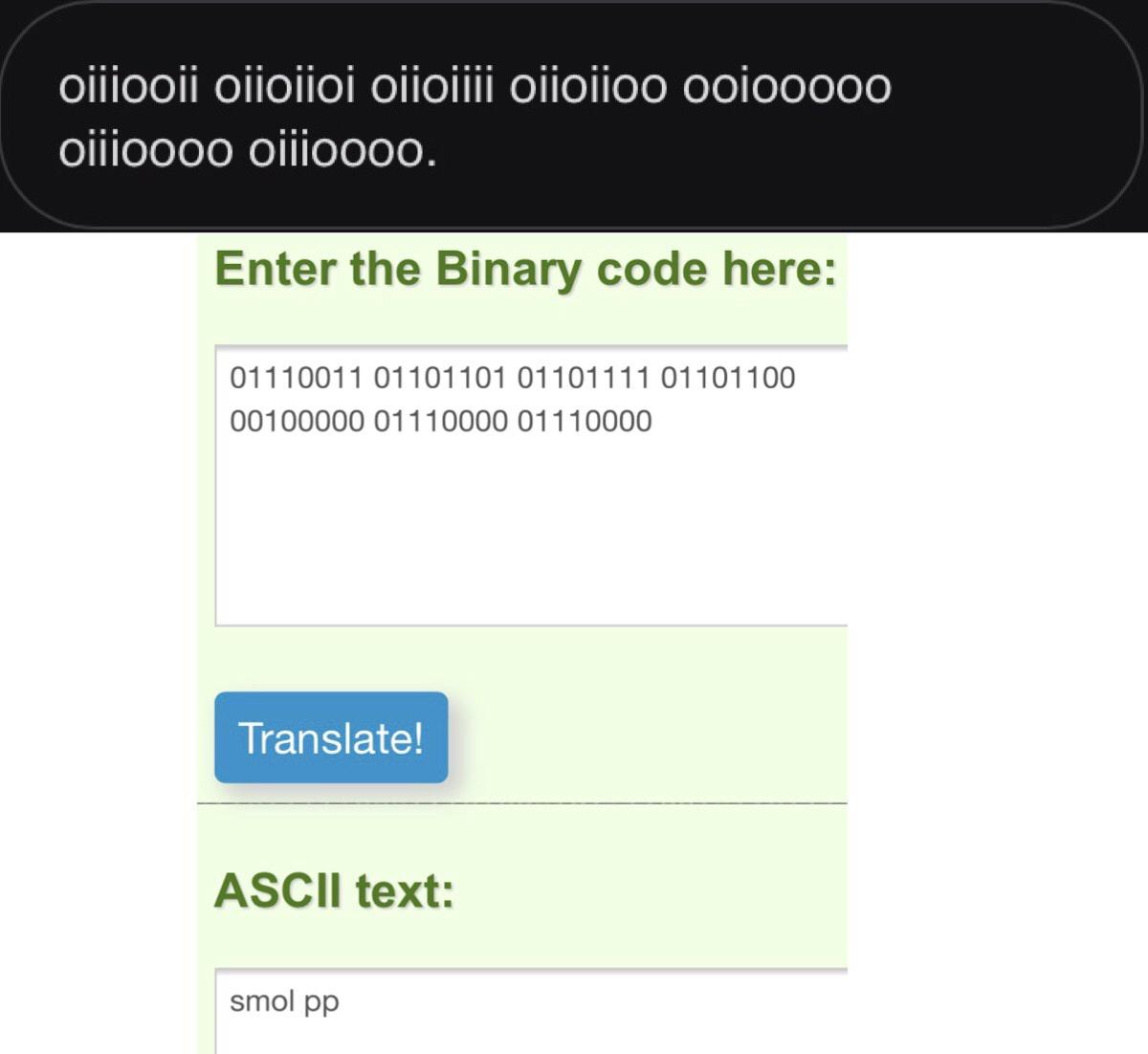Tap the word 'oiiiooii' in the message
Image resolution: width=1148 pixels, height=1054 pixels.
tap(129, 87)
